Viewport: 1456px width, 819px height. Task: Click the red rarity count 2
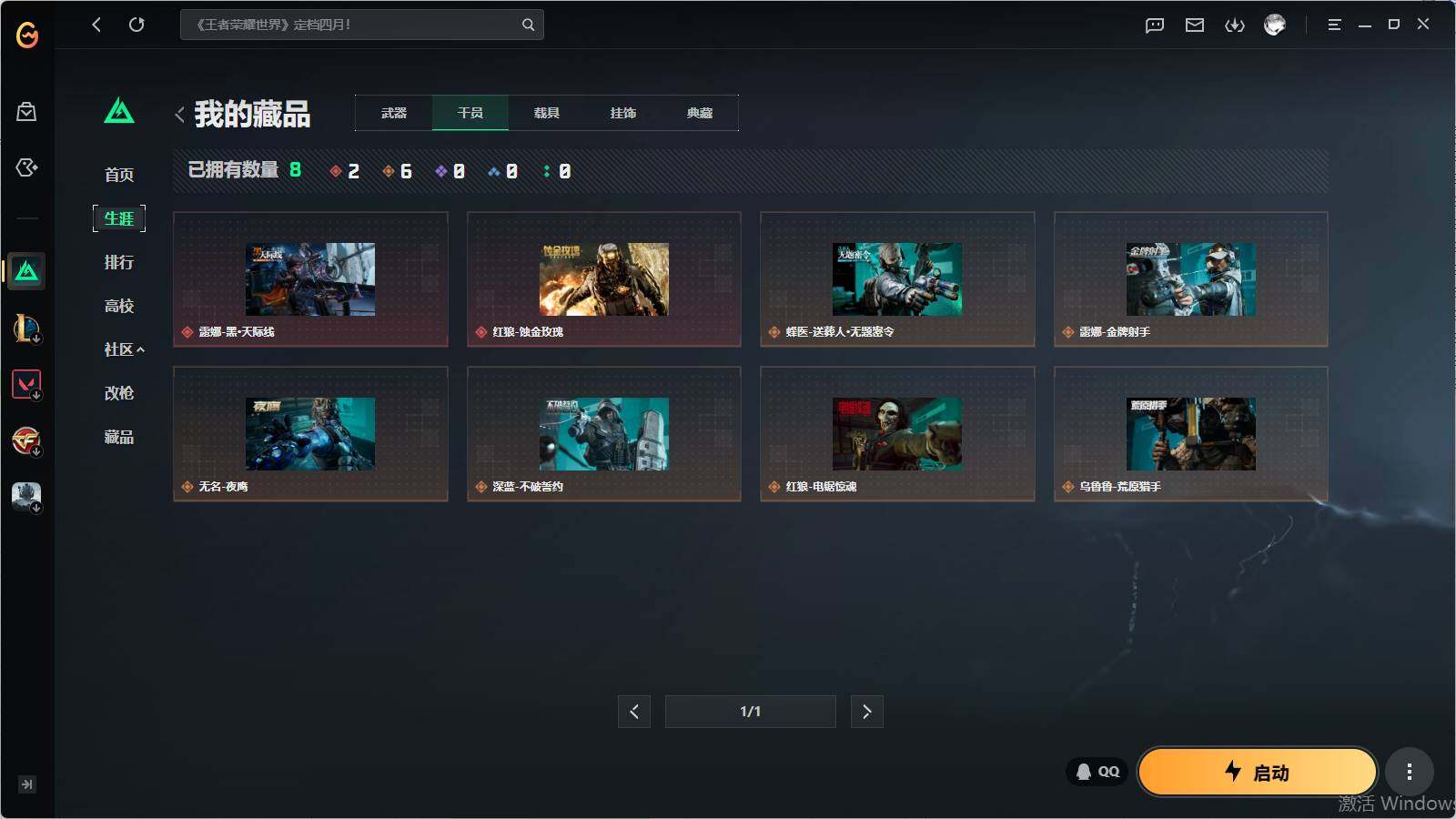click(345, 171)
